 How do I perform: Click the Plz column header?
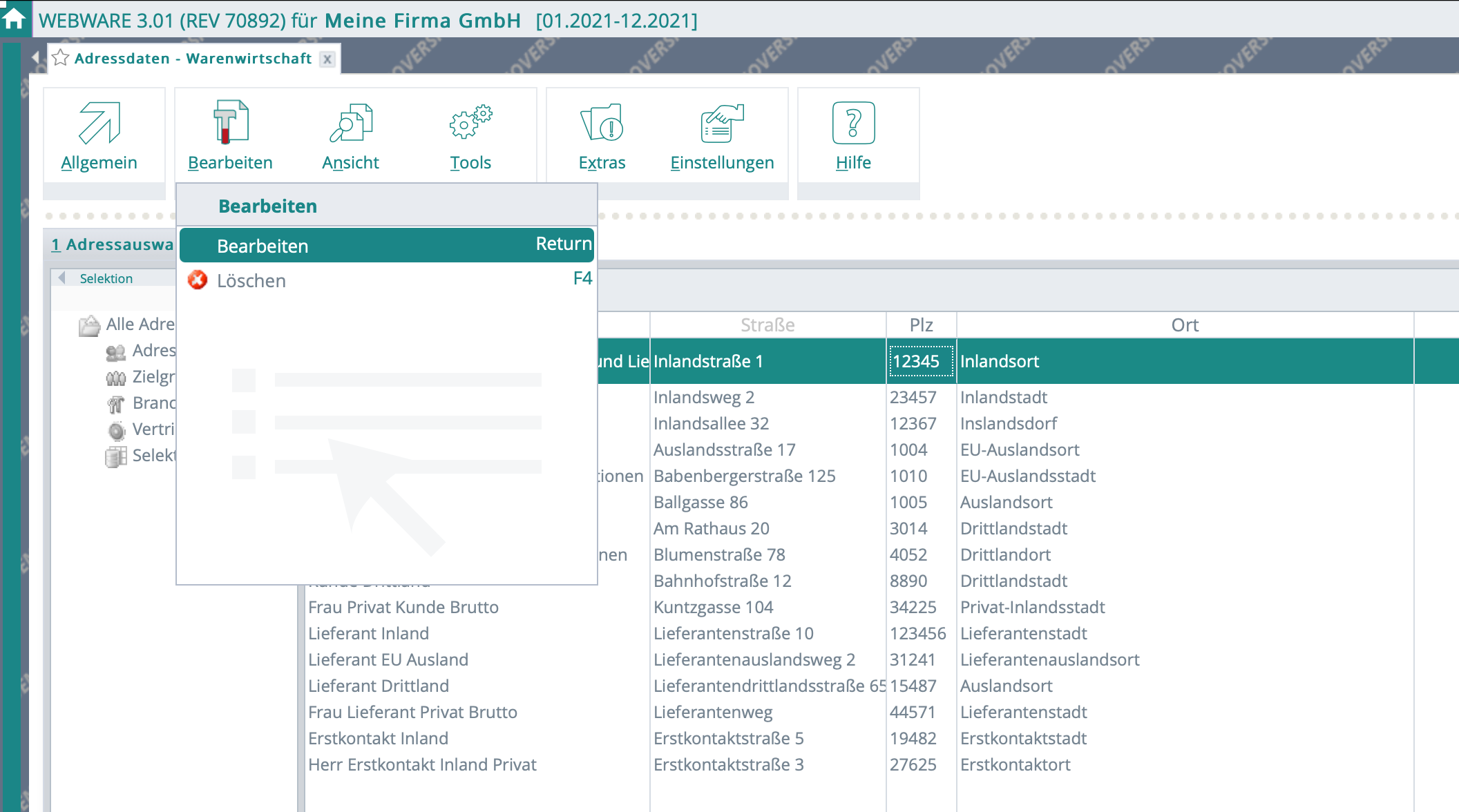(x=921, y=325)
